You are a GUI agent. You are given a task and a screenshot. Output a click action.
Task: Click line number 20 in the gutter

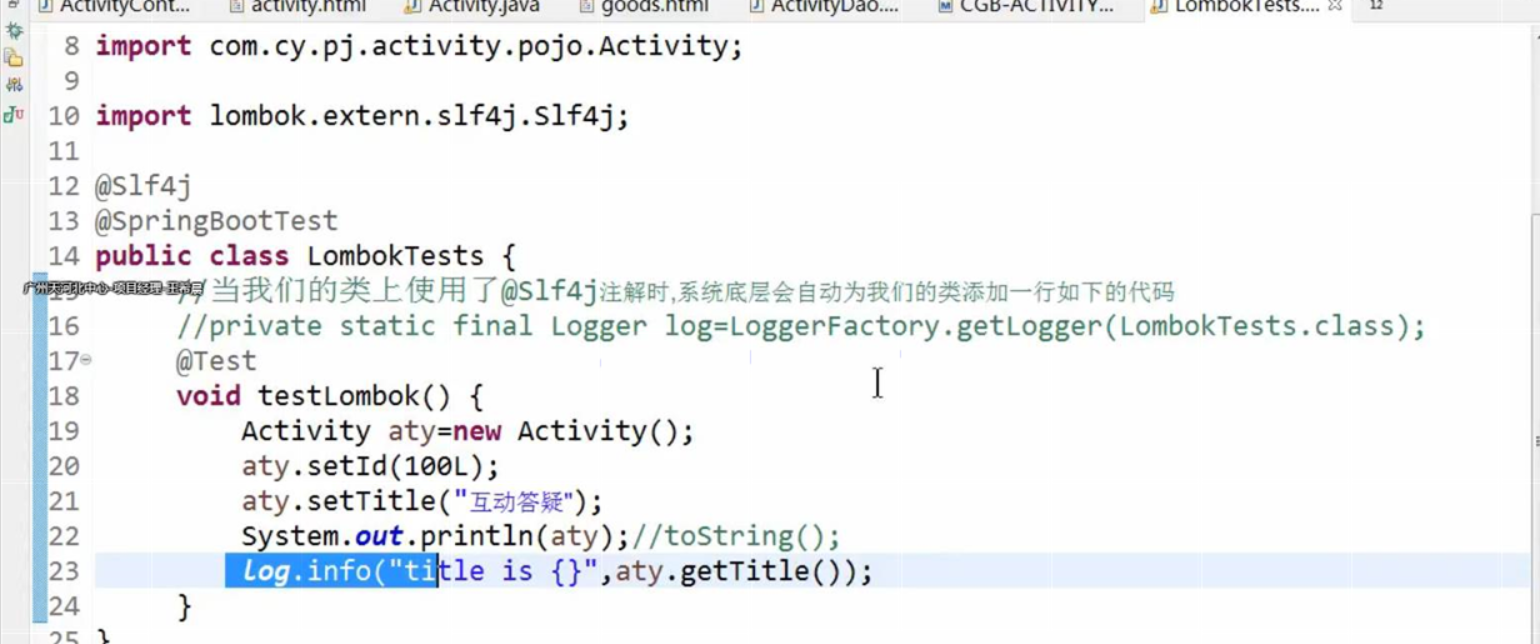tap(63, 467)
